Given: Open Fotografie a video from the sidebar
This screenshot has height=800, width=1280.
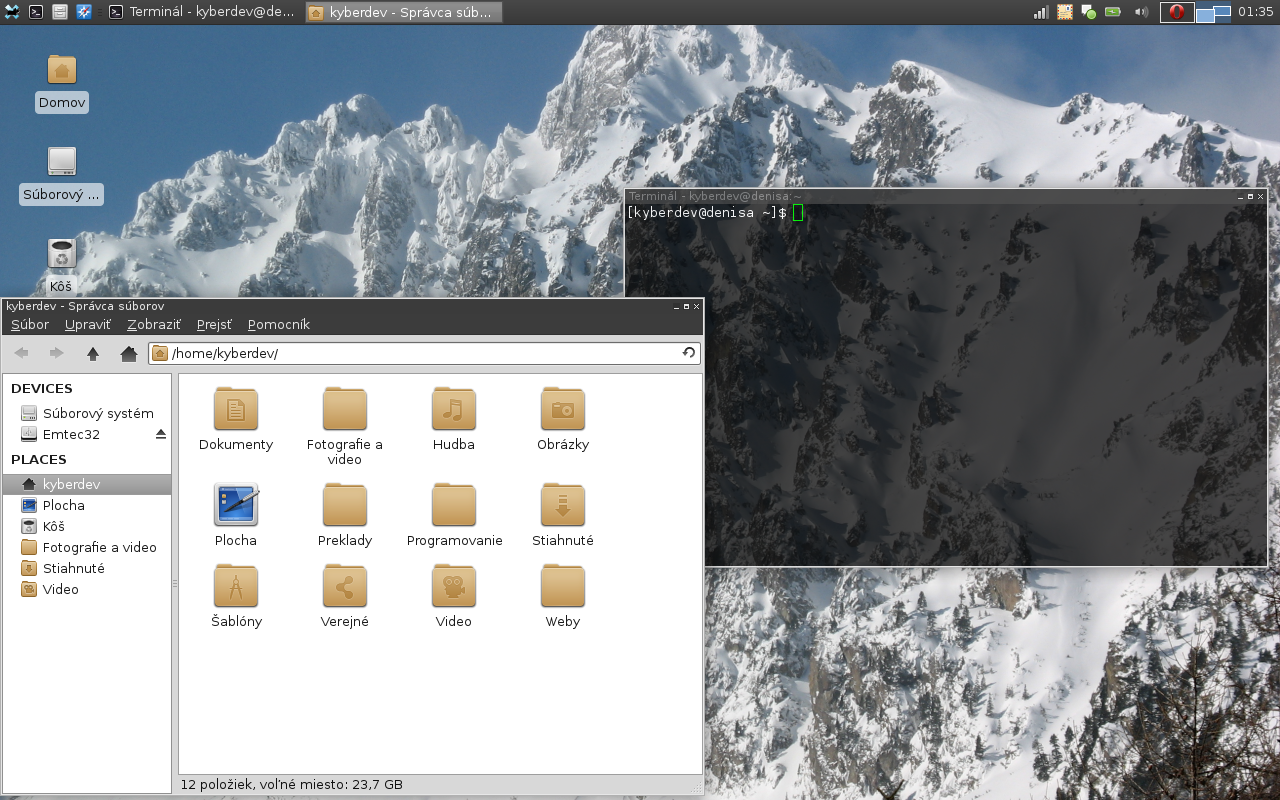Looking at the screenshot, I should (99, 547).
